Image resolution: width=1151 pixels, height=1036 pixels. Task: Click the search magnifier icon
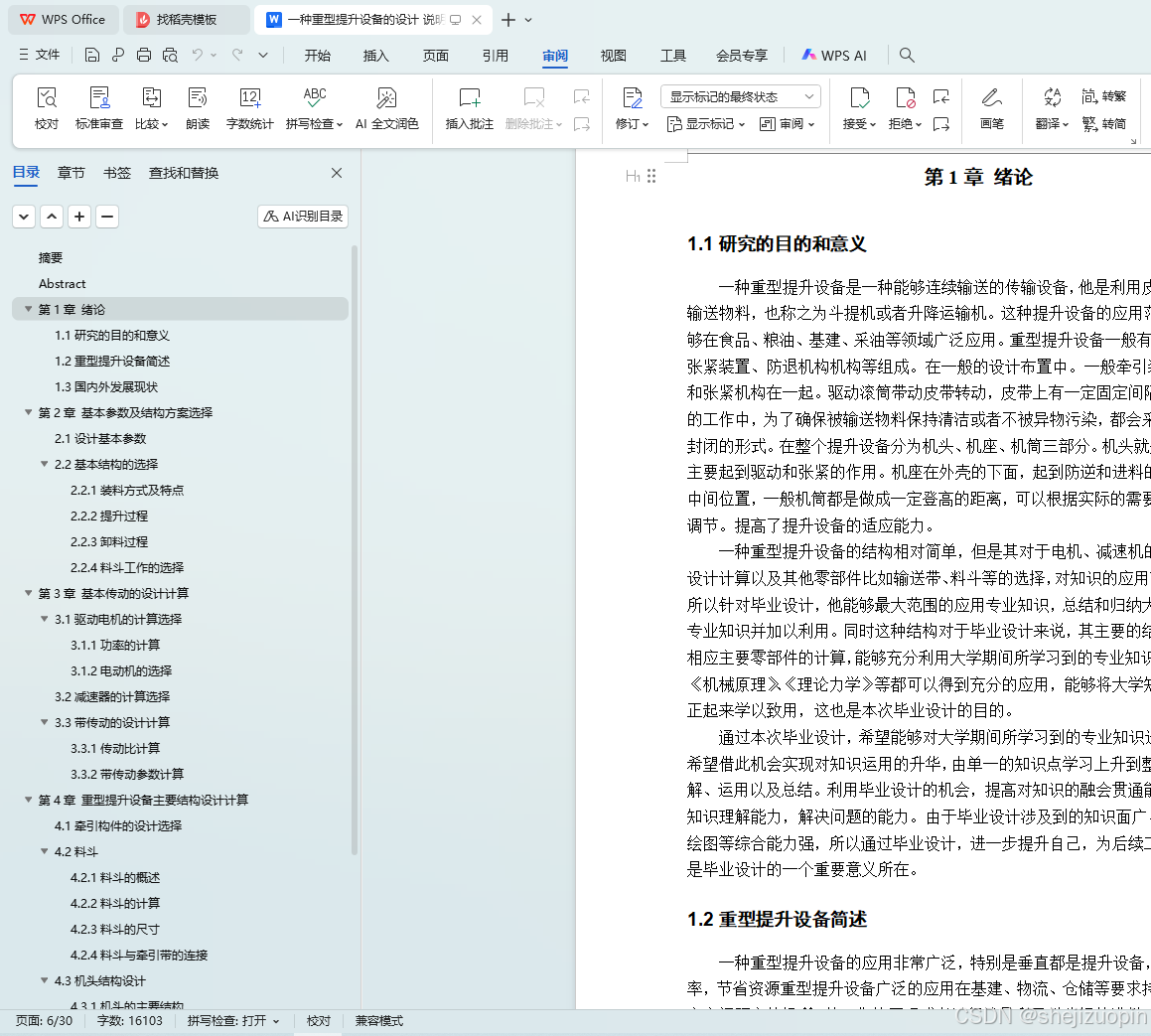907,55
